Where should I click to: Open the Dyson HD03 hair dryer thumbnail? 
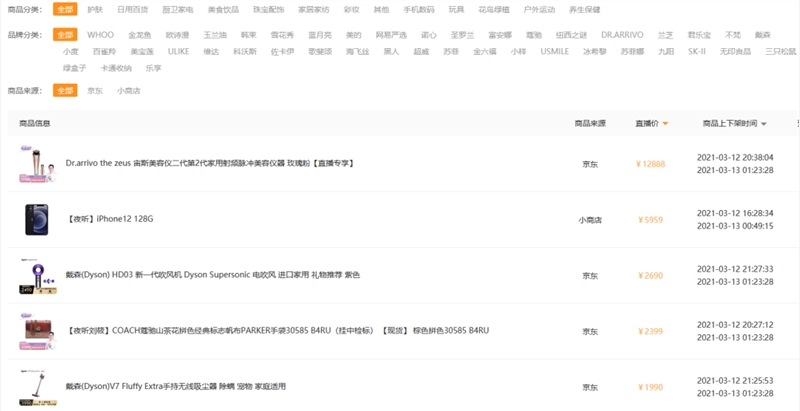[x=35, y=275]
